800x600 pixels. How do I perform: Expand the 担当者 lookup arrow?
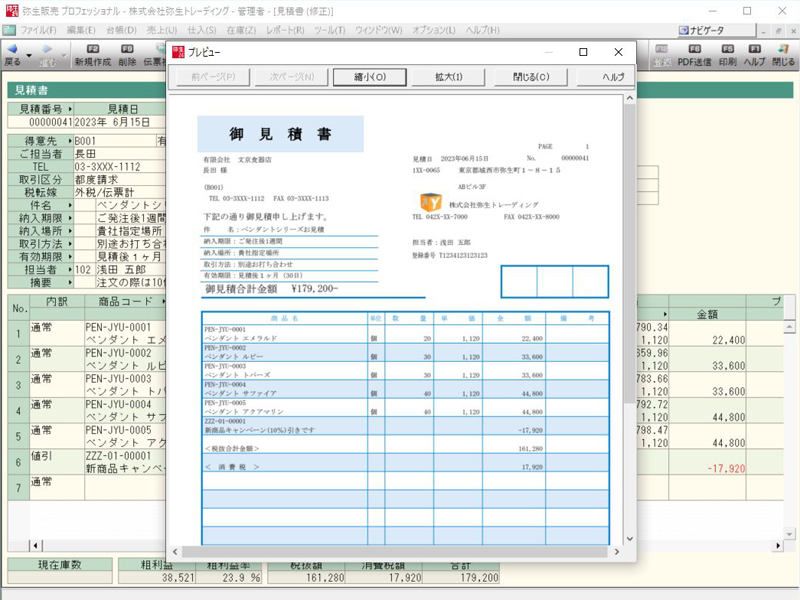[70, 269]
